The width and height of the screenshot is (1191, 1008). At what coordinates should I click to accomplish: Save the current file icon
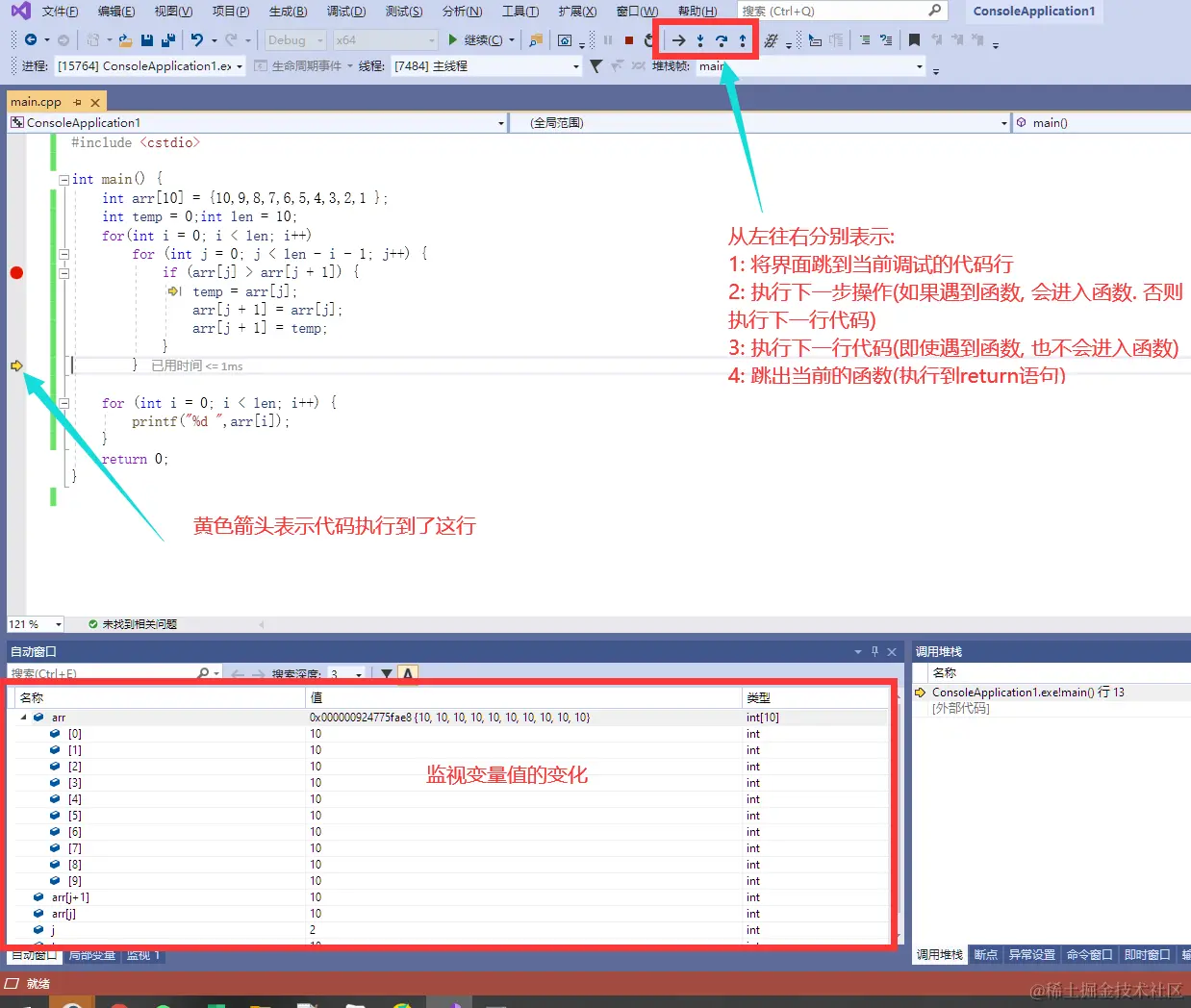click(x=147, y=40)
